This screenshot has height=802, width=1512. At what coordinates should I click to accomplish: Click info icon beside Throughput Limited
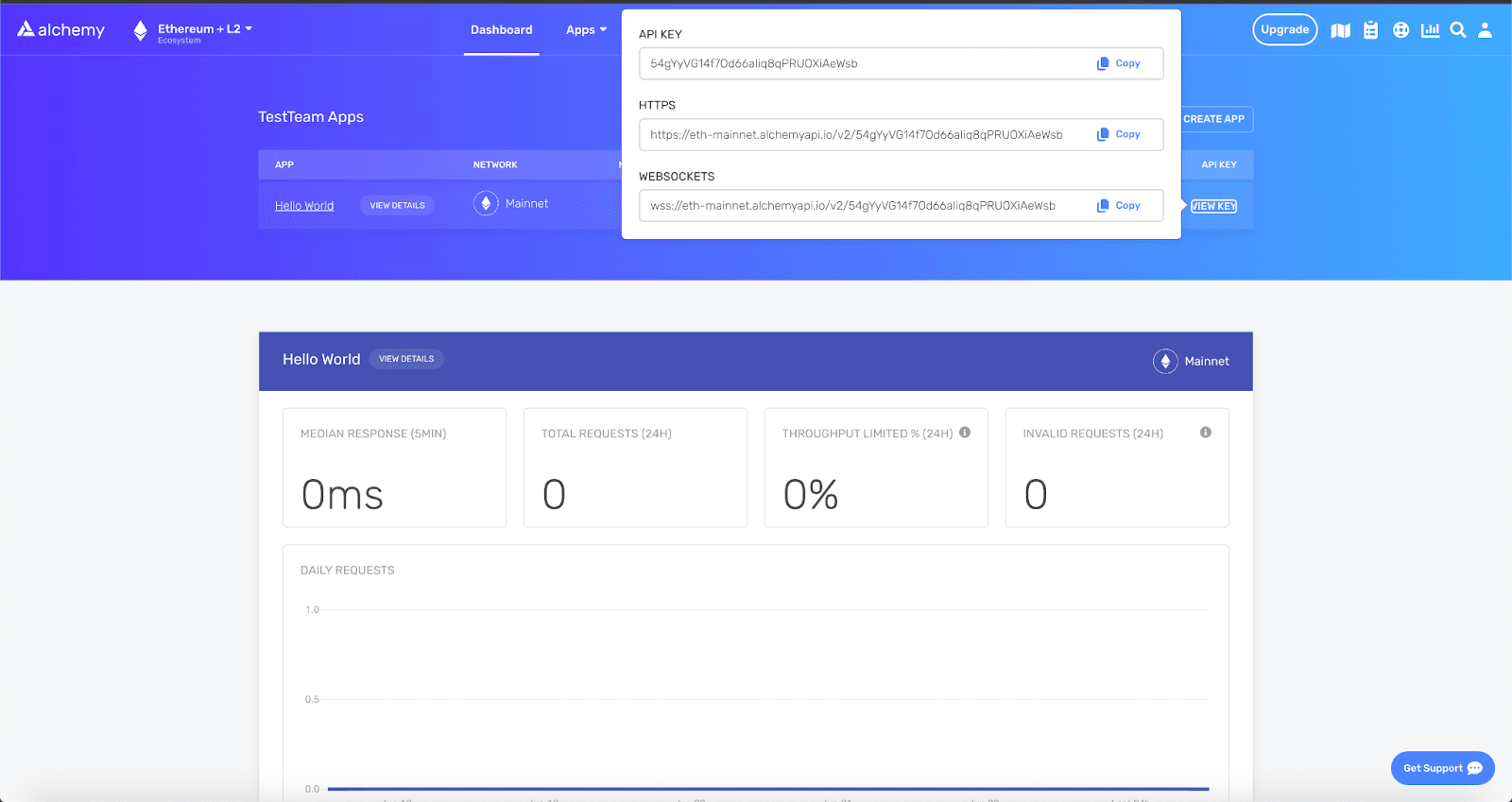[965, 433]
